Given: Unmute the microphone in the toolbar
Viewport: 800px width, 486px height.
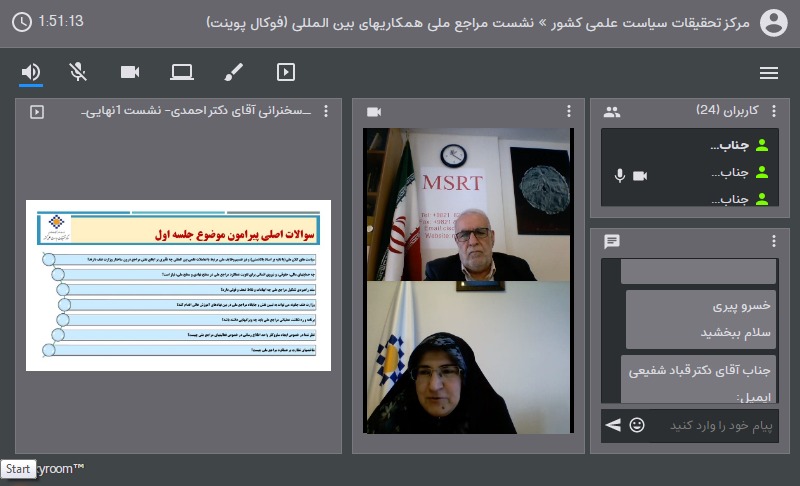Looking at the screenshot, I should tap(78, 72).
